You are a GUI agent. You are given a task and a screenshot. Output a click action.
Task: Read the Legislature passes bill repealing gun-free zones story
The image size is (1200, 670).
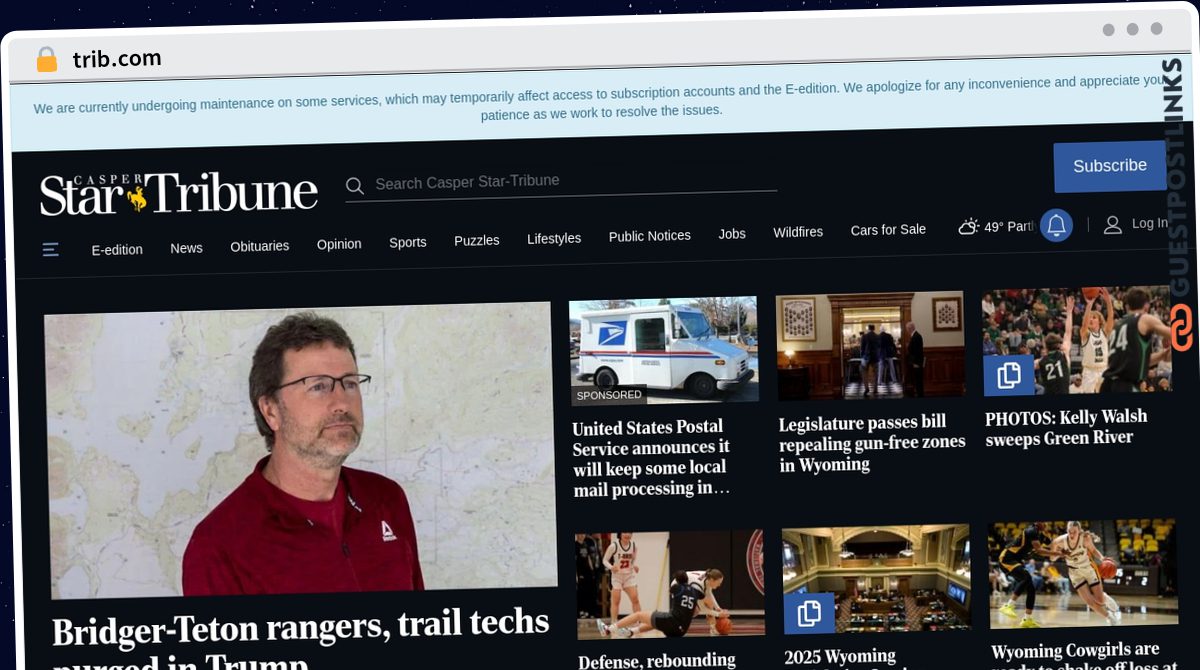tap(872, 443)
